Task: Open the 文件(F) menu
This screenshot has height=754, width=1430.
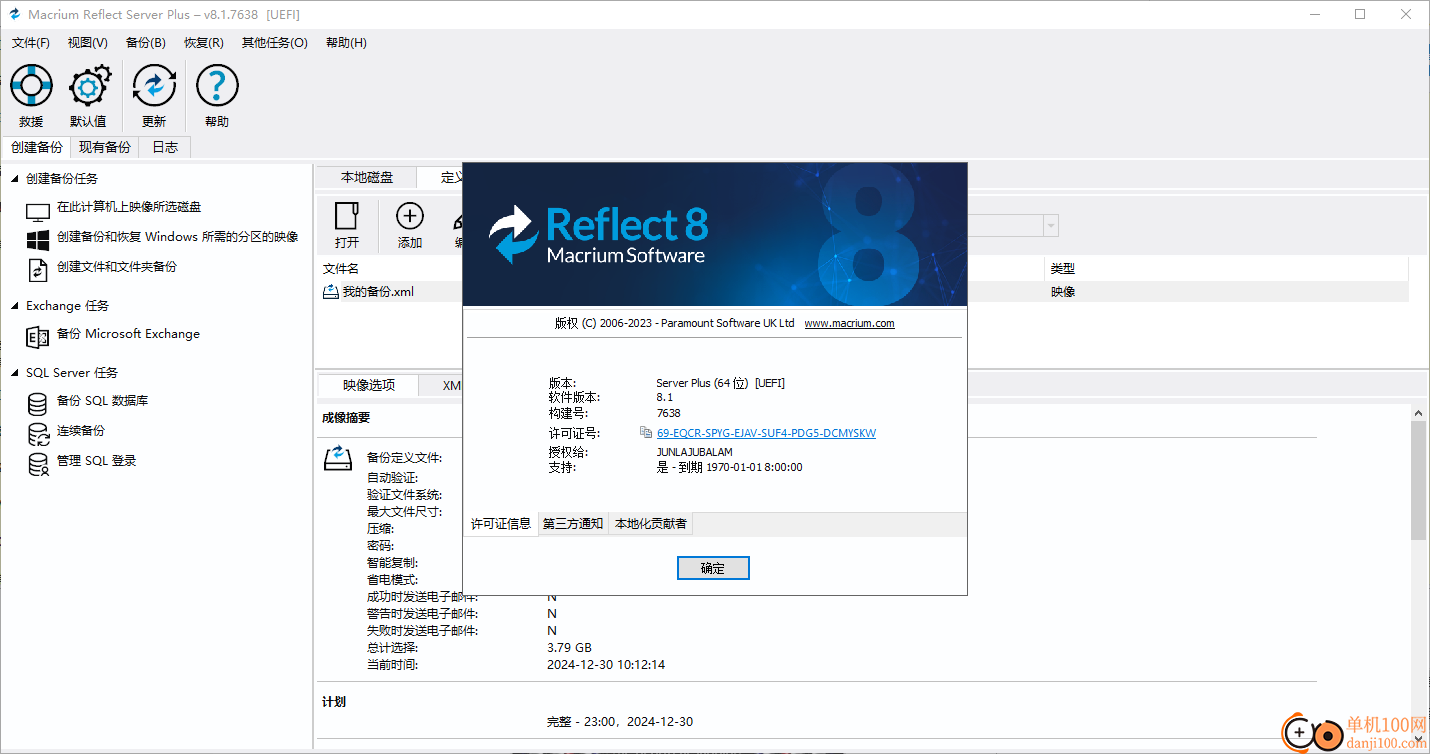Action: (31, 43)
